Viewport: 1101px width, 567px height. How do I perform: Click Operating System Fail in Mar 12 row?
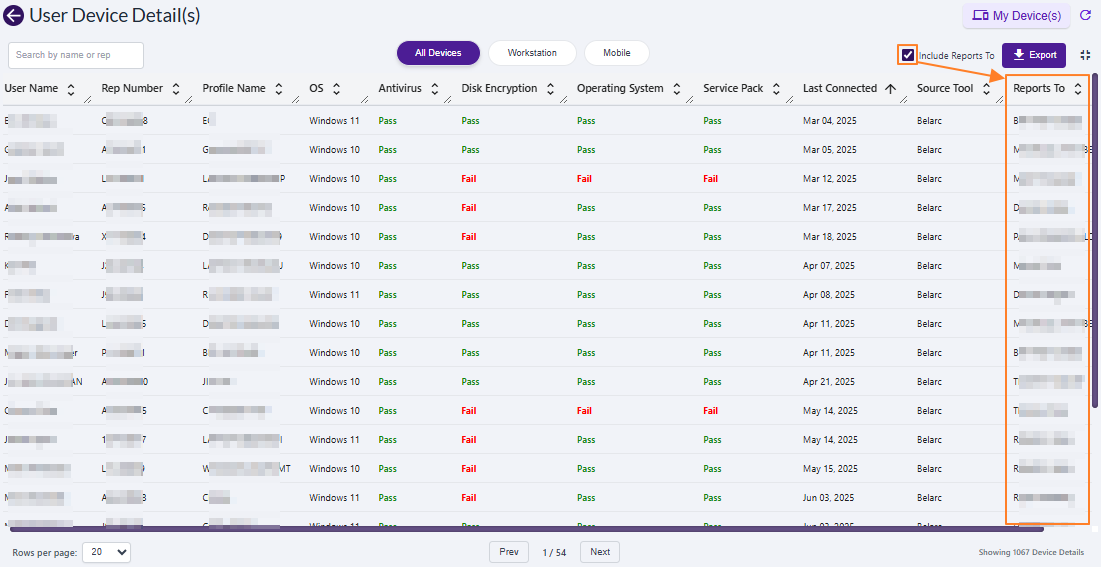click(x=584, y=178)
